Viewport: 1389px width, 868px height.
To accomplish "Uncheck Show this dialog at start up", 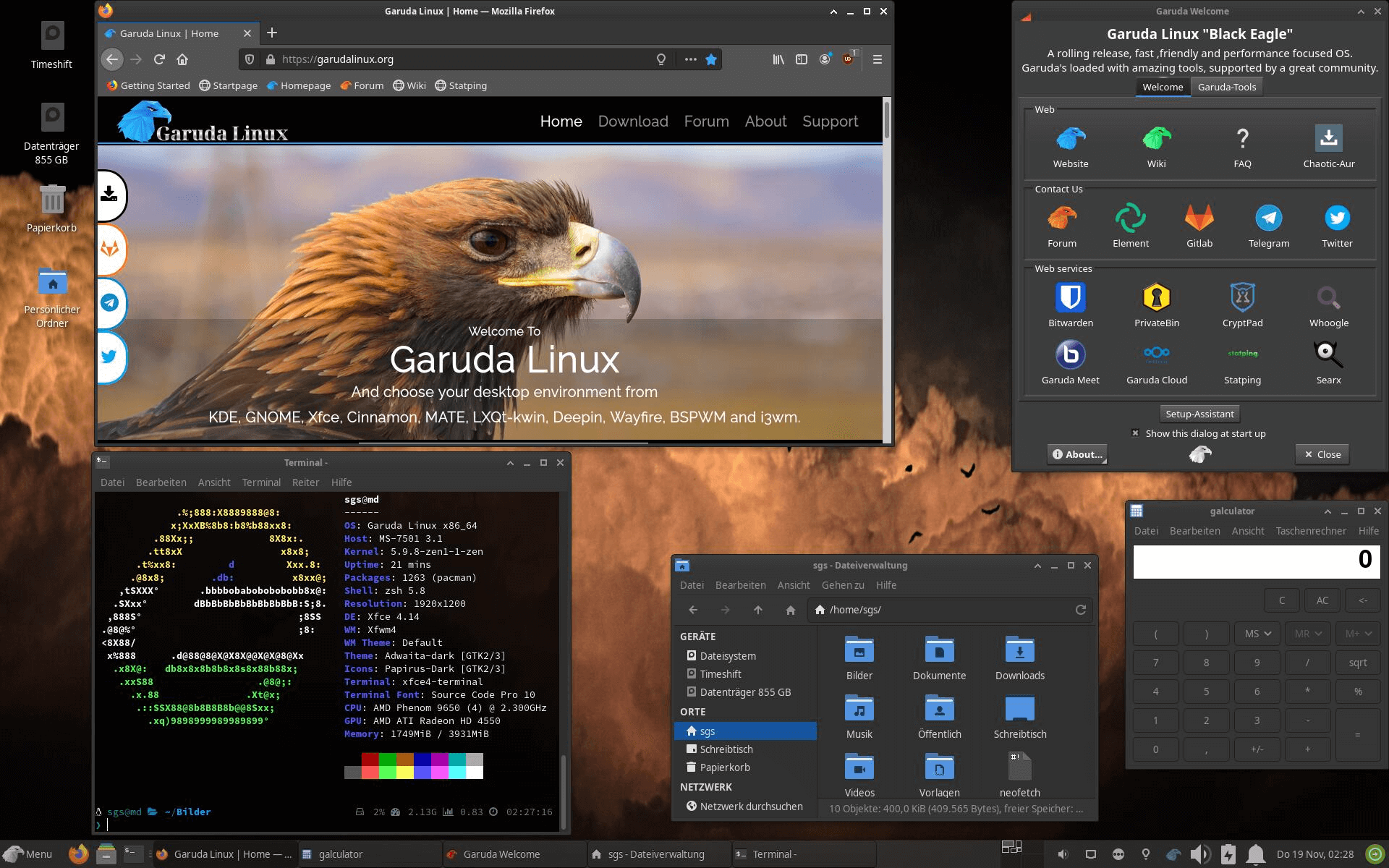I will click(1135, 433).
